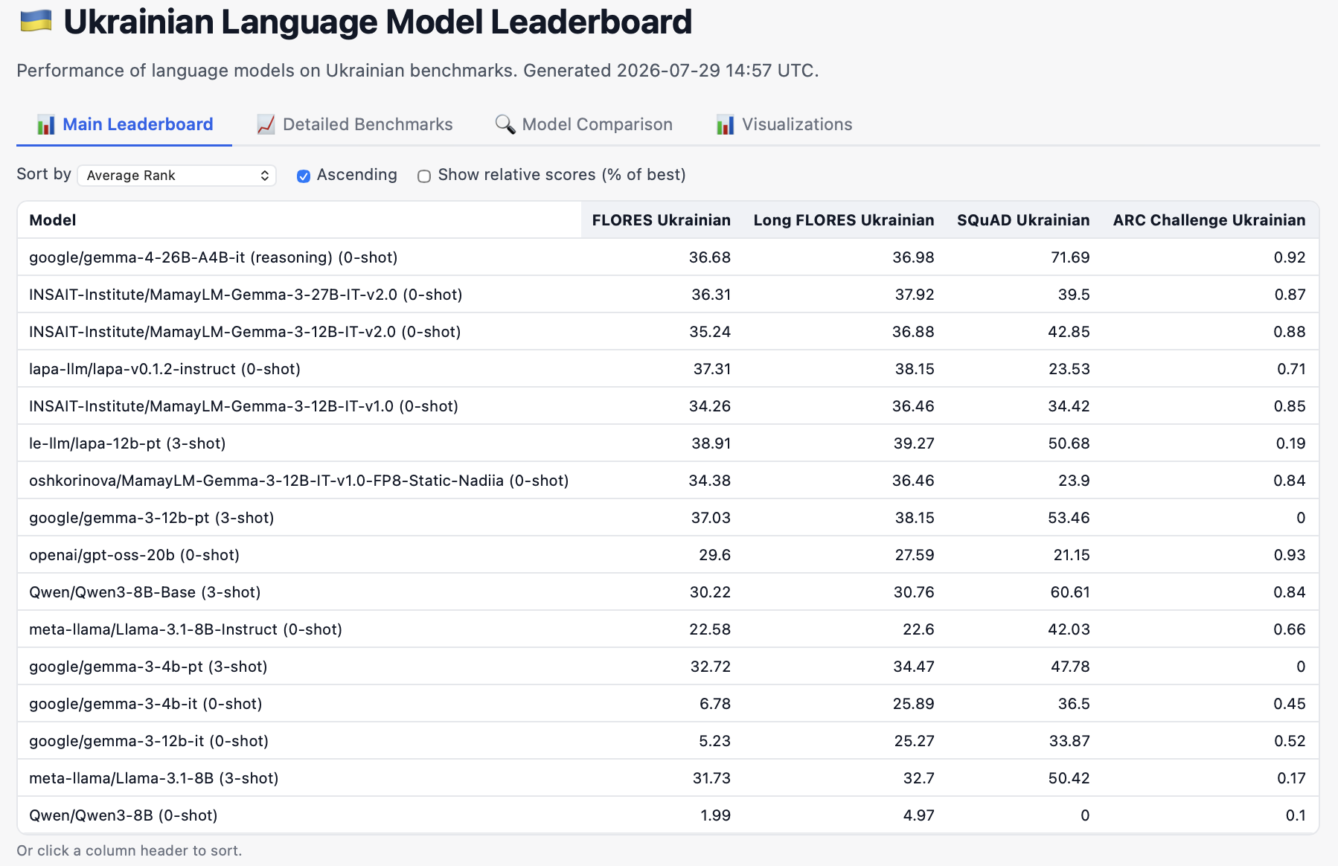The image size is (1338, 866).
Task: Click the ARC Challenge value 0.66
Action: pos(1290,629)
